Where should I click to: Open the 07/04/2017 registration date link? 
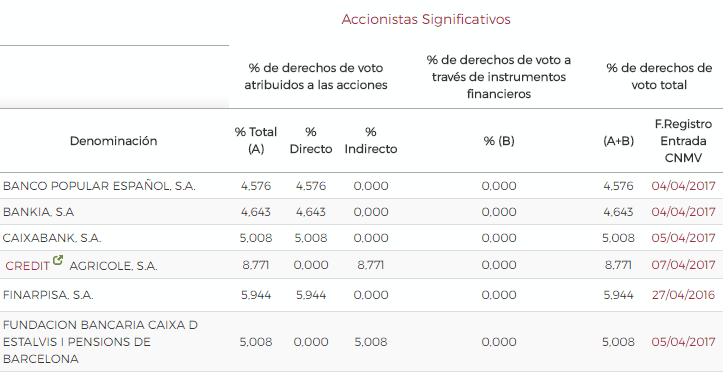[x=683, y=265]
